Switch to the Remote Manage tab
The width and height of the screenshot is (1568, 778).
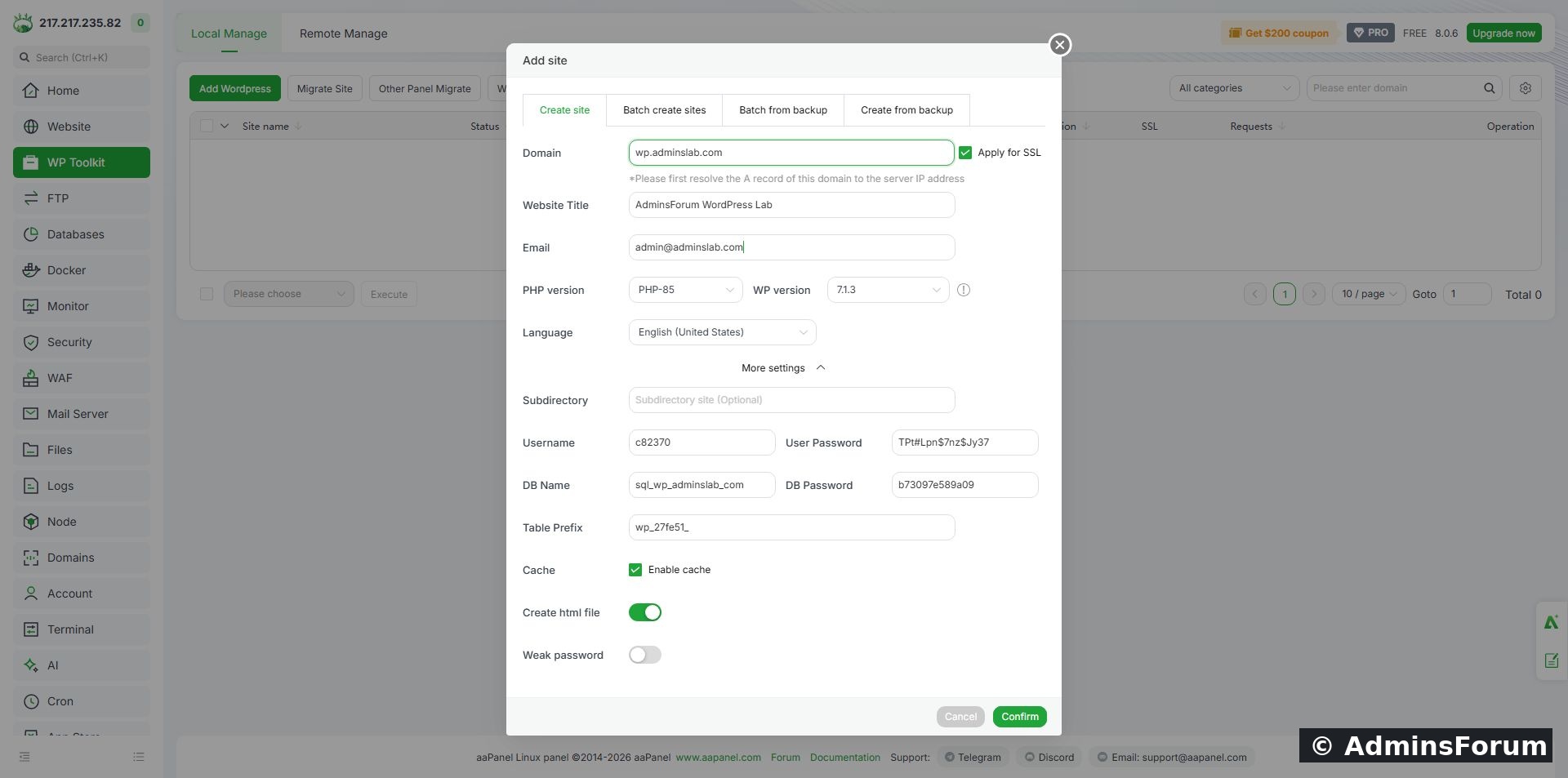pos(344,33)
